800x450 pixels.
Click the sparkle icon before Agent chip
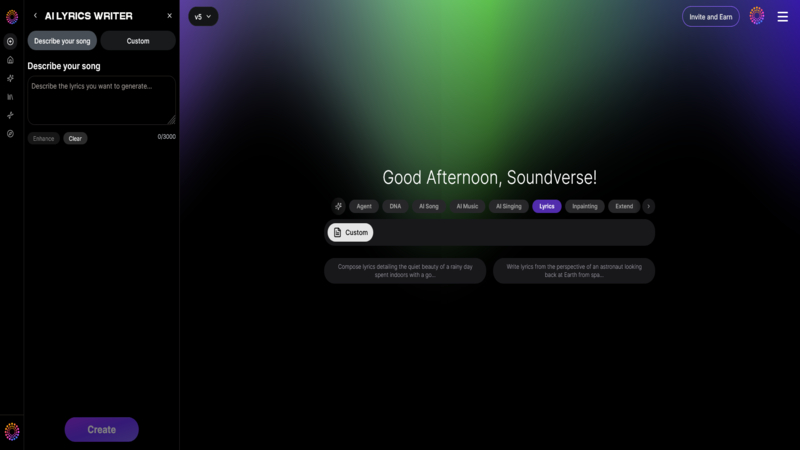pos(338,206)
